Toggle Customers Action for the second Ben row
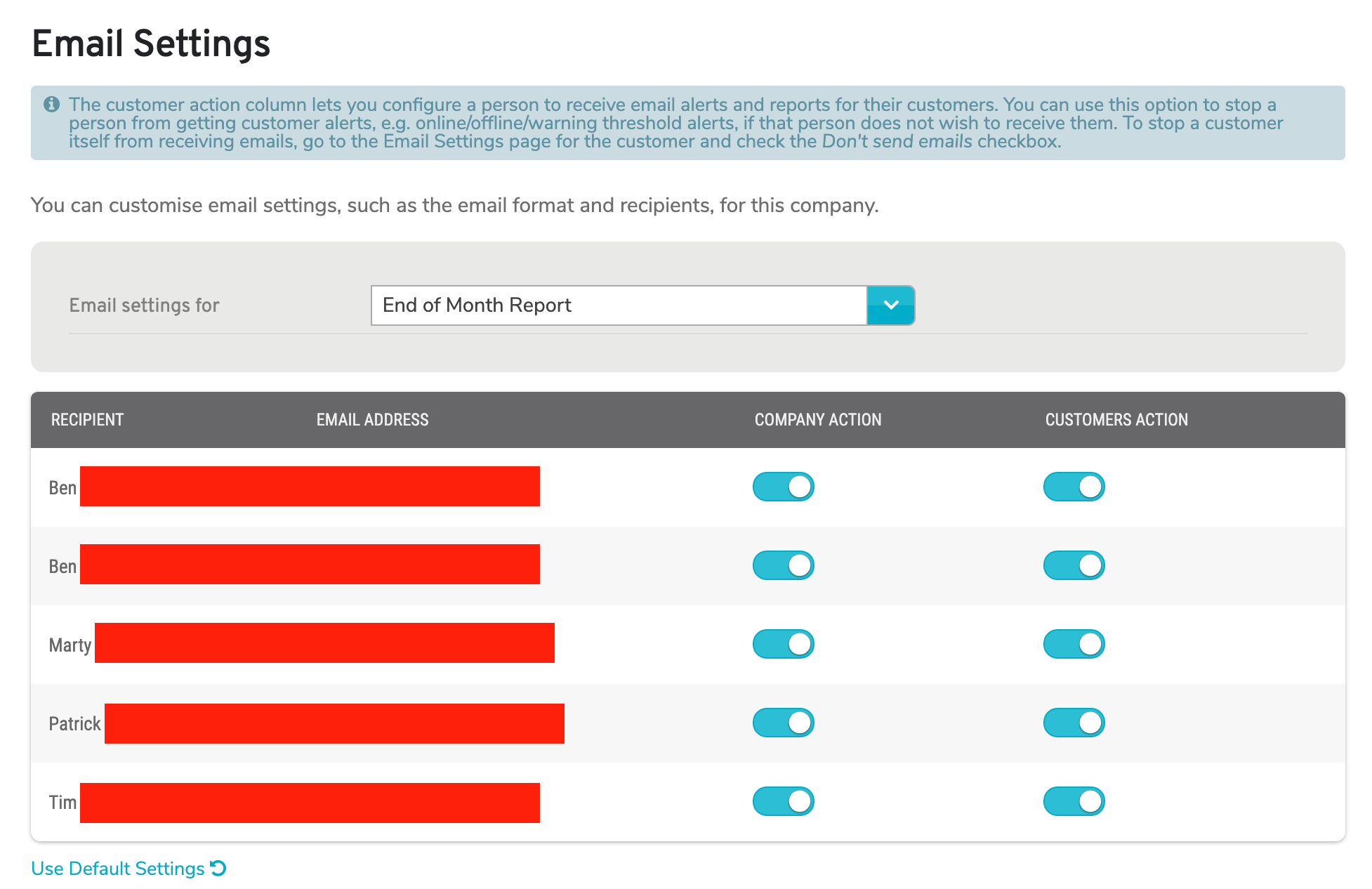 (x=1074, y=565)
